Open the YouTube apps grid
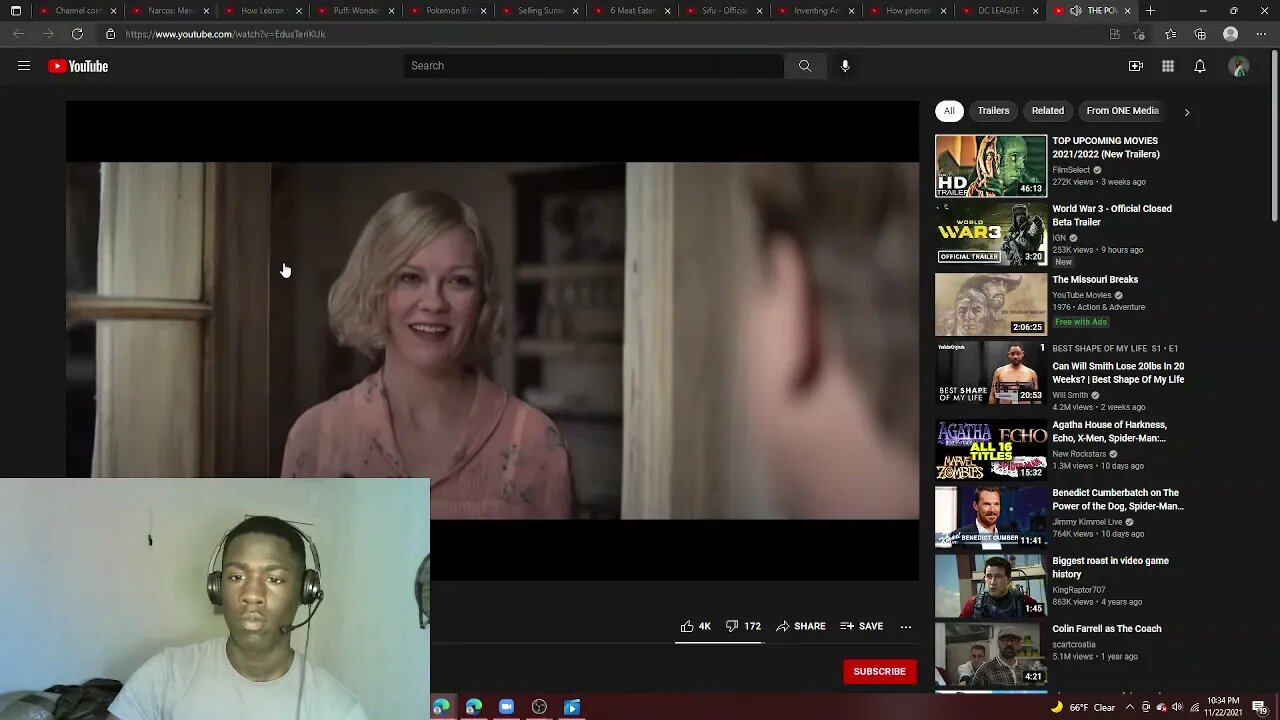Image resolution: width=1280 pixels, height=720 pixels. [x=1168, y=66]
